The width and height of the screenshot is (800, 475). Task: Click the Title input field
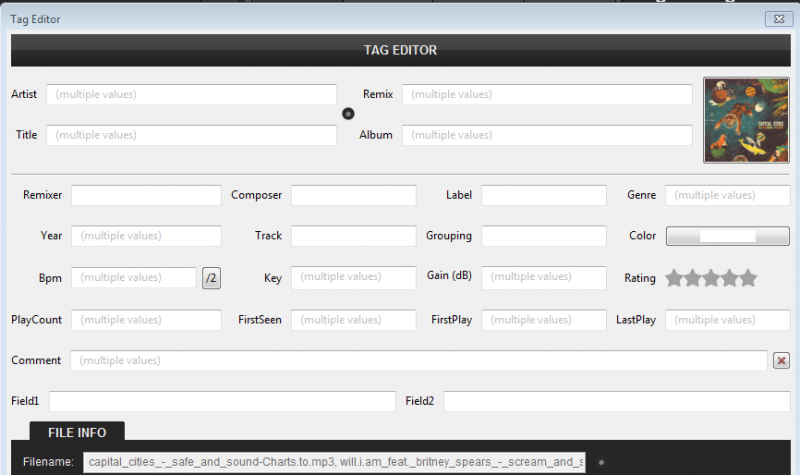(191, 135)
